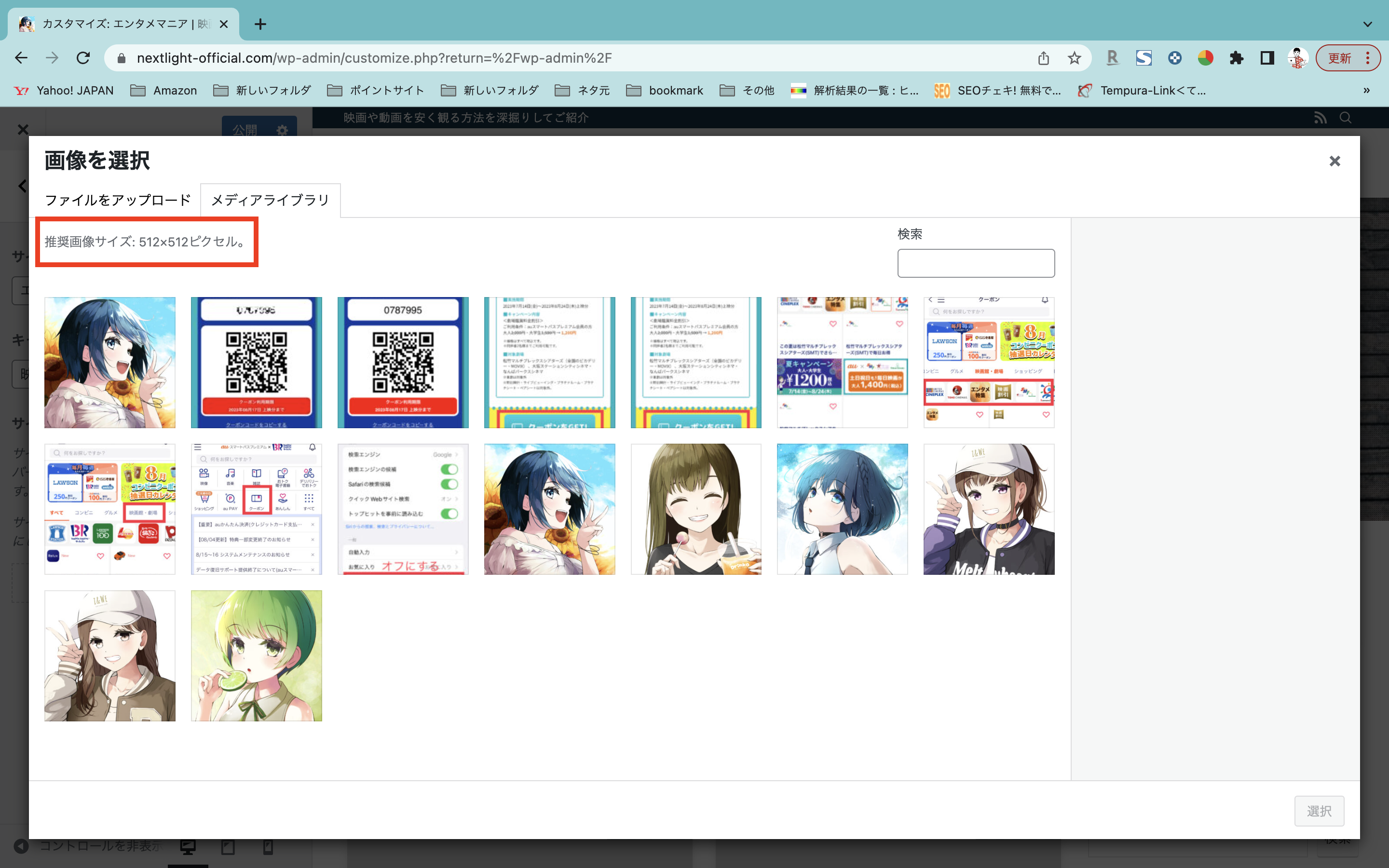Screen dimensions: 1389x868
Task: Select the brown-haired girl with lollipop thumbnail
Action: [x=696, y=509]
